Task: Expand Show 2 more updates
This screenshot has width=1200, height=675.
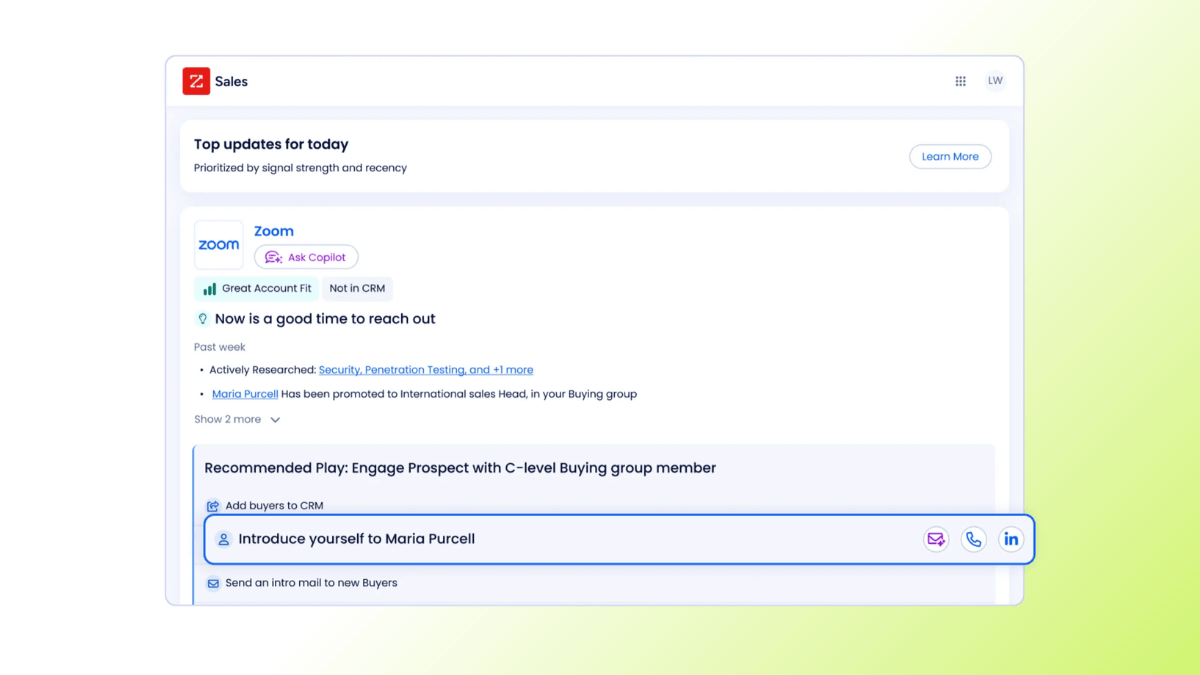Action: [x=228, y=420]
